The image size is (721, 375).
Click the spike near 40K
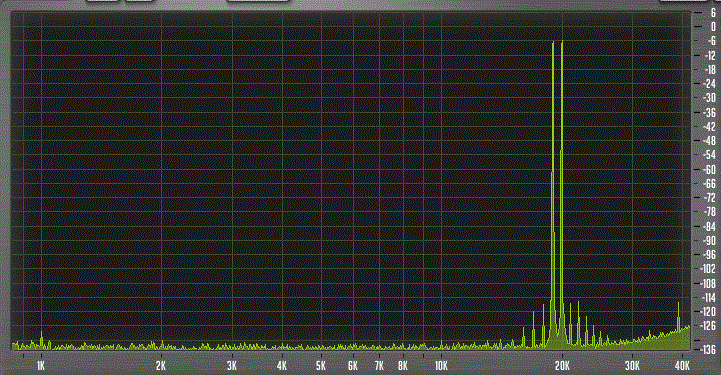coord(678,316)
